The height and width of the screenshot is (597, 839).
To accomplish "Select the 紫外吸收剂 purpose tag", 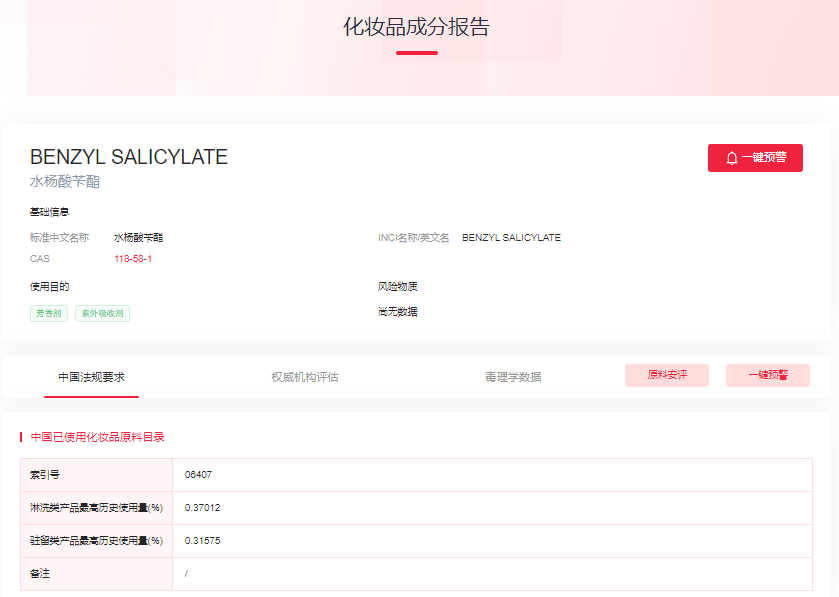I will (x=102, y=313).
